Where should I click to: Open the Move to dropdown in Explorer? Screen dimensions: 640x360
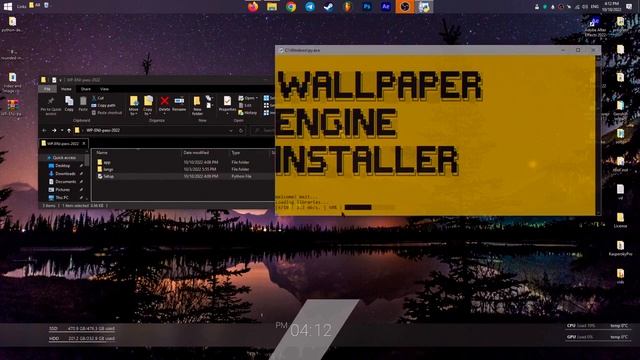coord(133,105)
